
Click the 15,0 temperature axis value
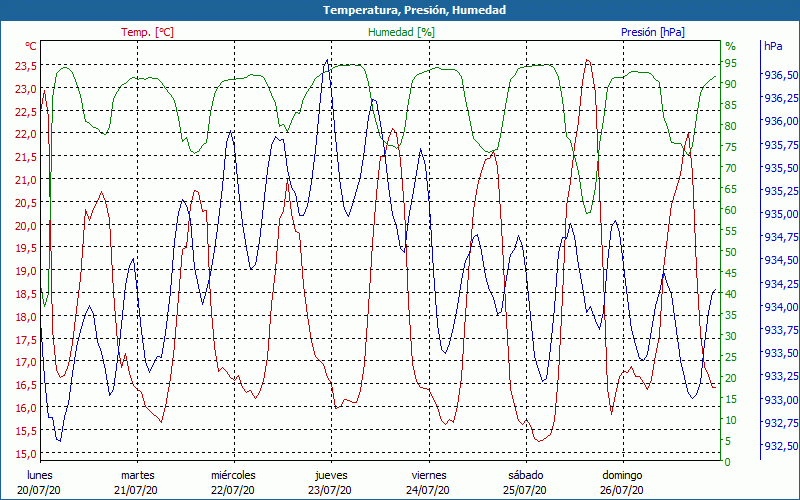[x=25, y=454]
